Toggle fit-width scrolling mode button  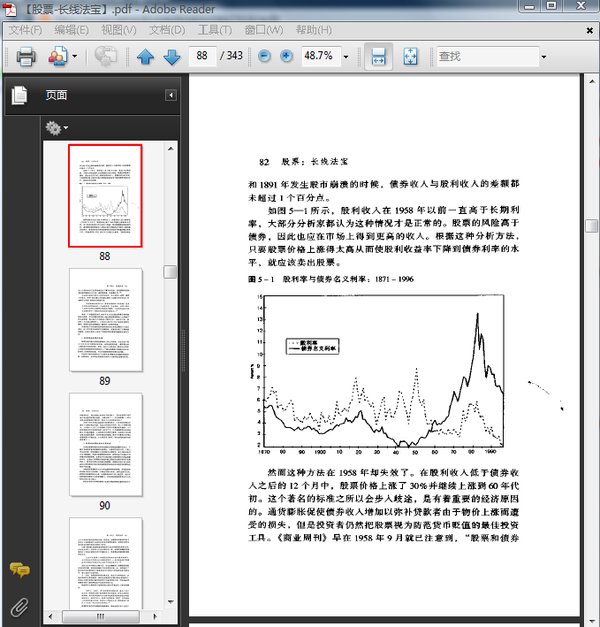pos(378,56)
